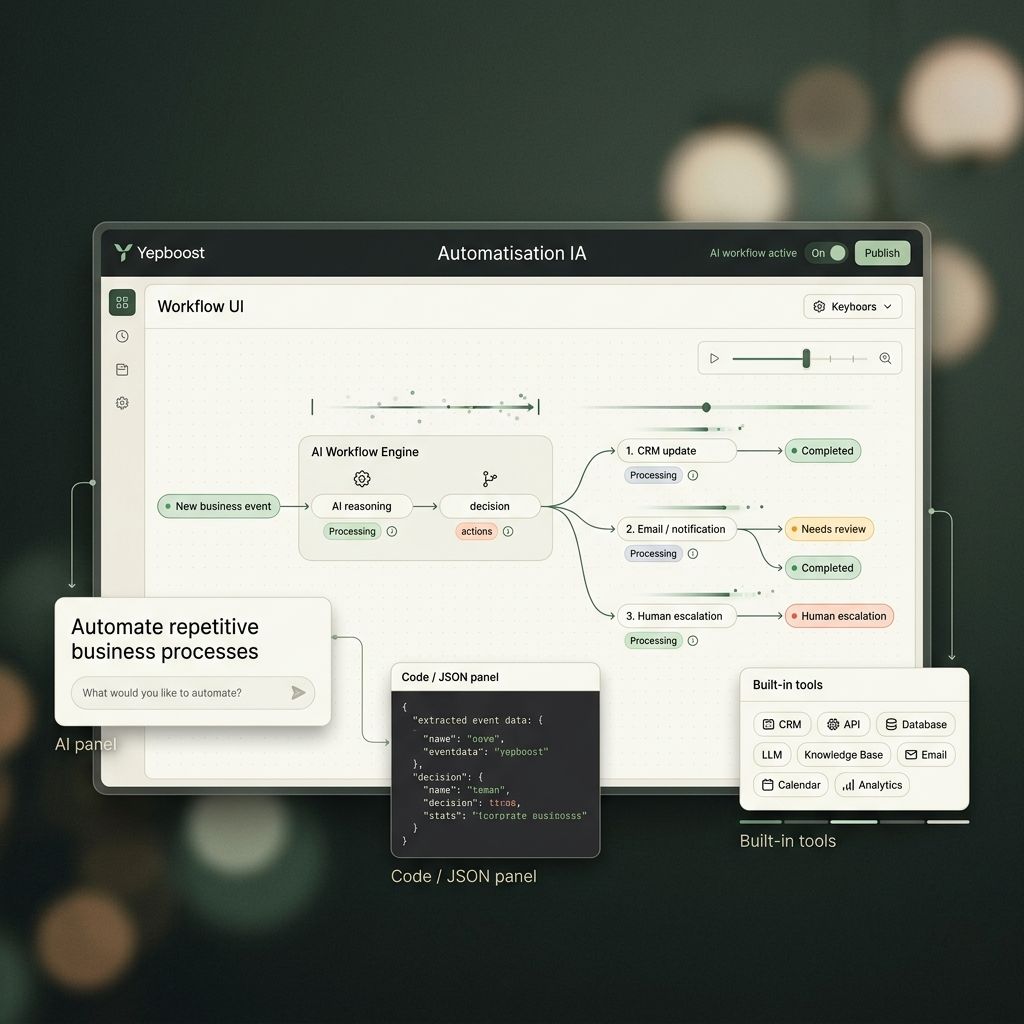1024x1024 pixels.
Task: Send the automation prompt with the arrow icon
Action: coord(298,692)
